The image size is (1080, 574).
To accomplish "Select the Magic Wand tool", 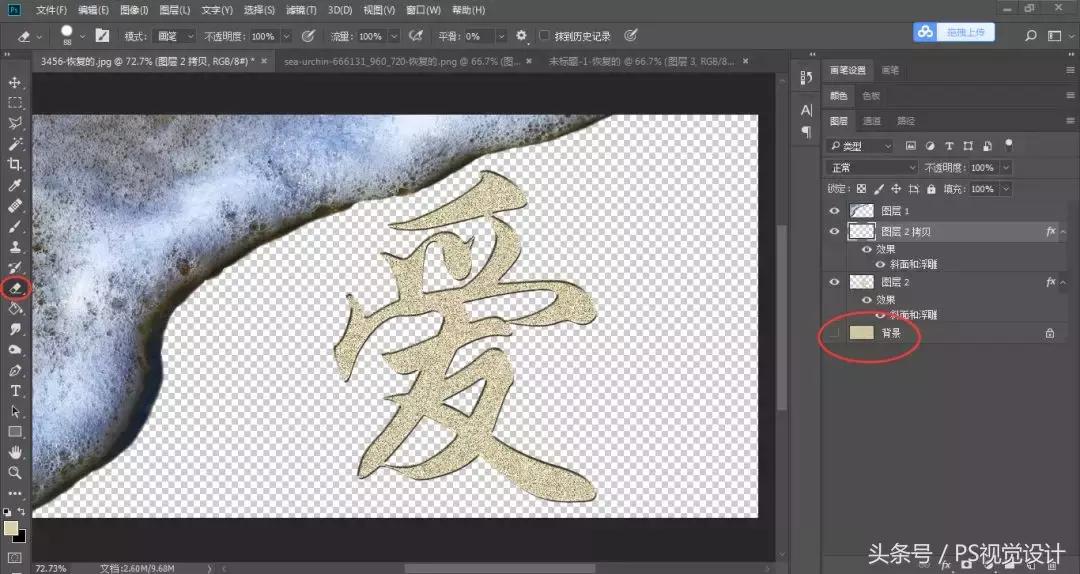I will pyautogui.click(x=14, y=144).
